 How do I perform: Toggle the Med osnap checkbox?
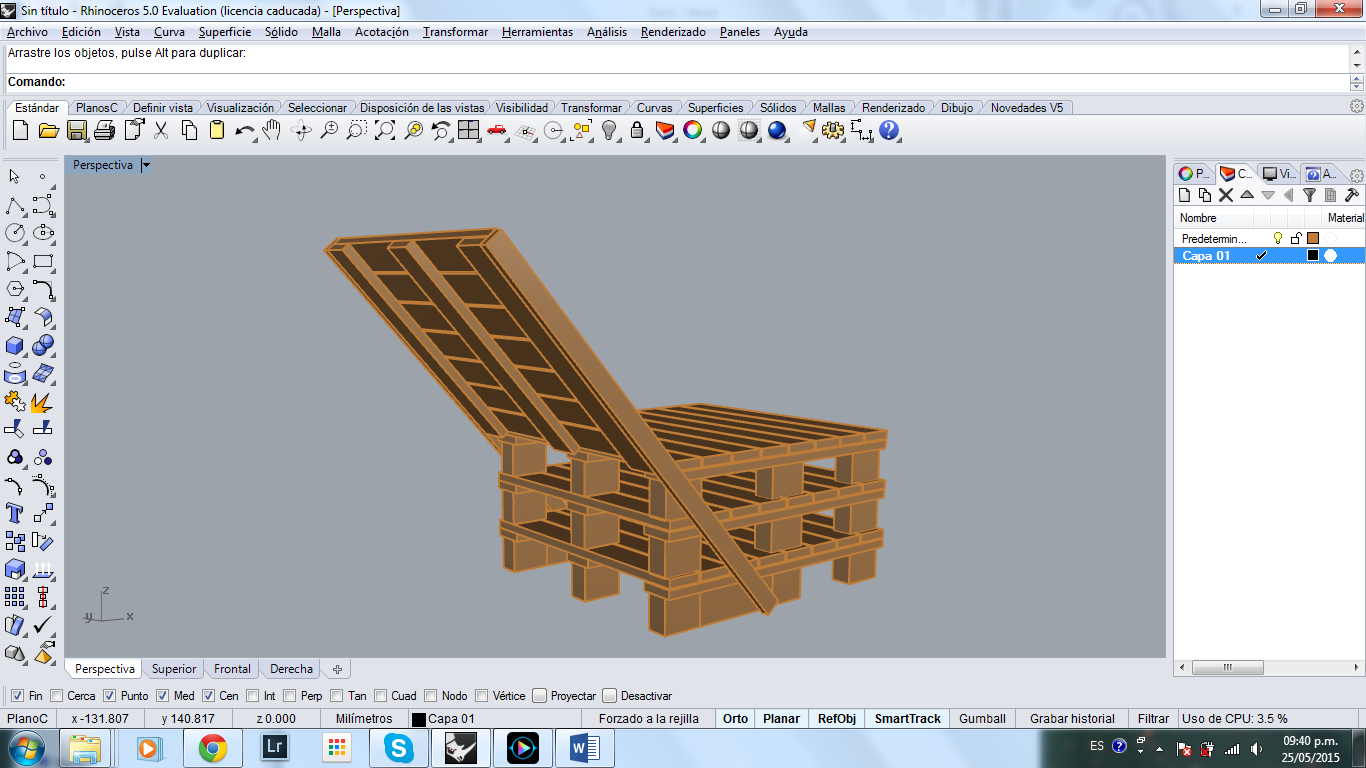(x=163, y=696)
